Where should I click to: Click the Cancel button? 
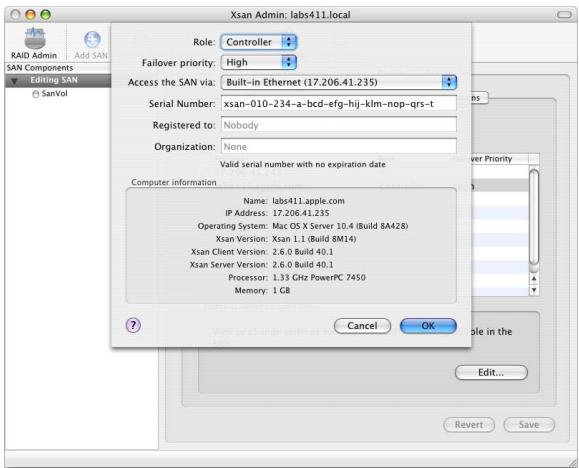362,326
